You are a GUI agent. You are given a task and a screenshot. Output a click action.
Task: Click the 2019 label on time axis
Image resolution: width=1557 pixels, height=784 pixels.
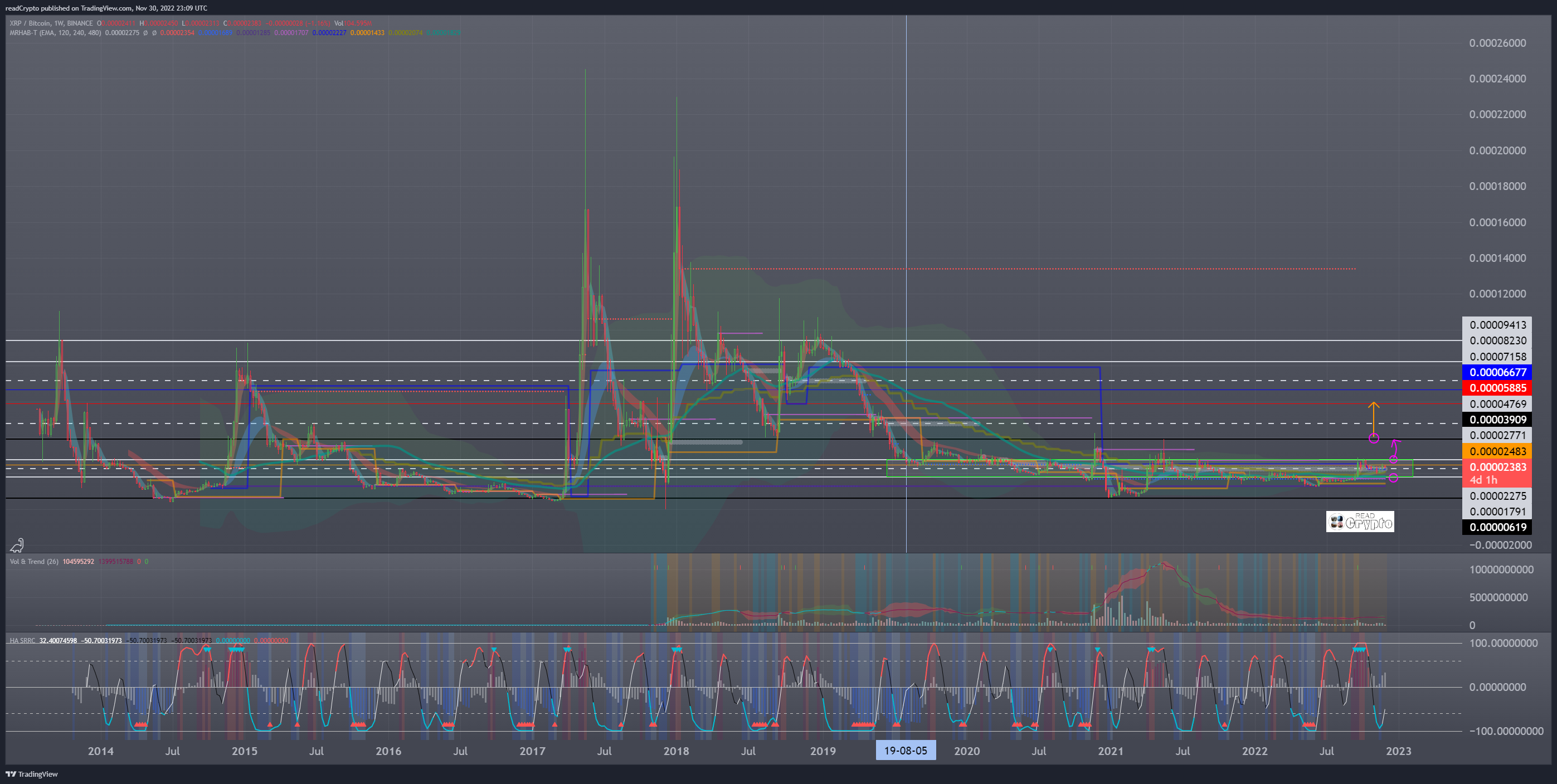point(823,751)
